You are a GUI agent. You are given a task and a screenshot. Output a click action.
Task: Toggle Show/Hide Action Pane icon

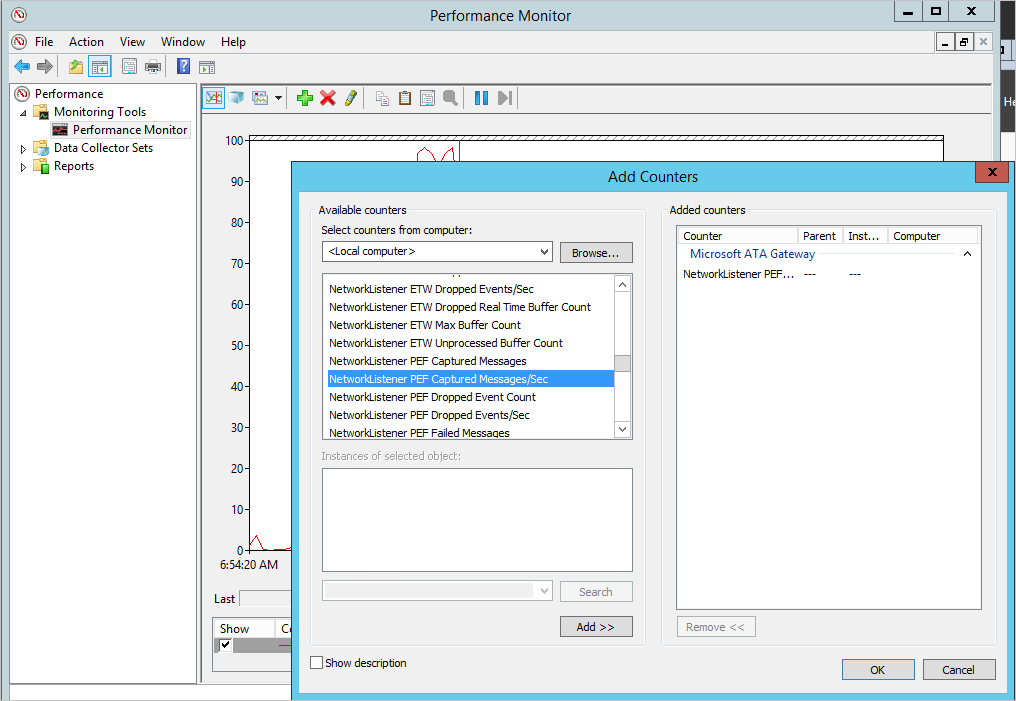[207, 66]
